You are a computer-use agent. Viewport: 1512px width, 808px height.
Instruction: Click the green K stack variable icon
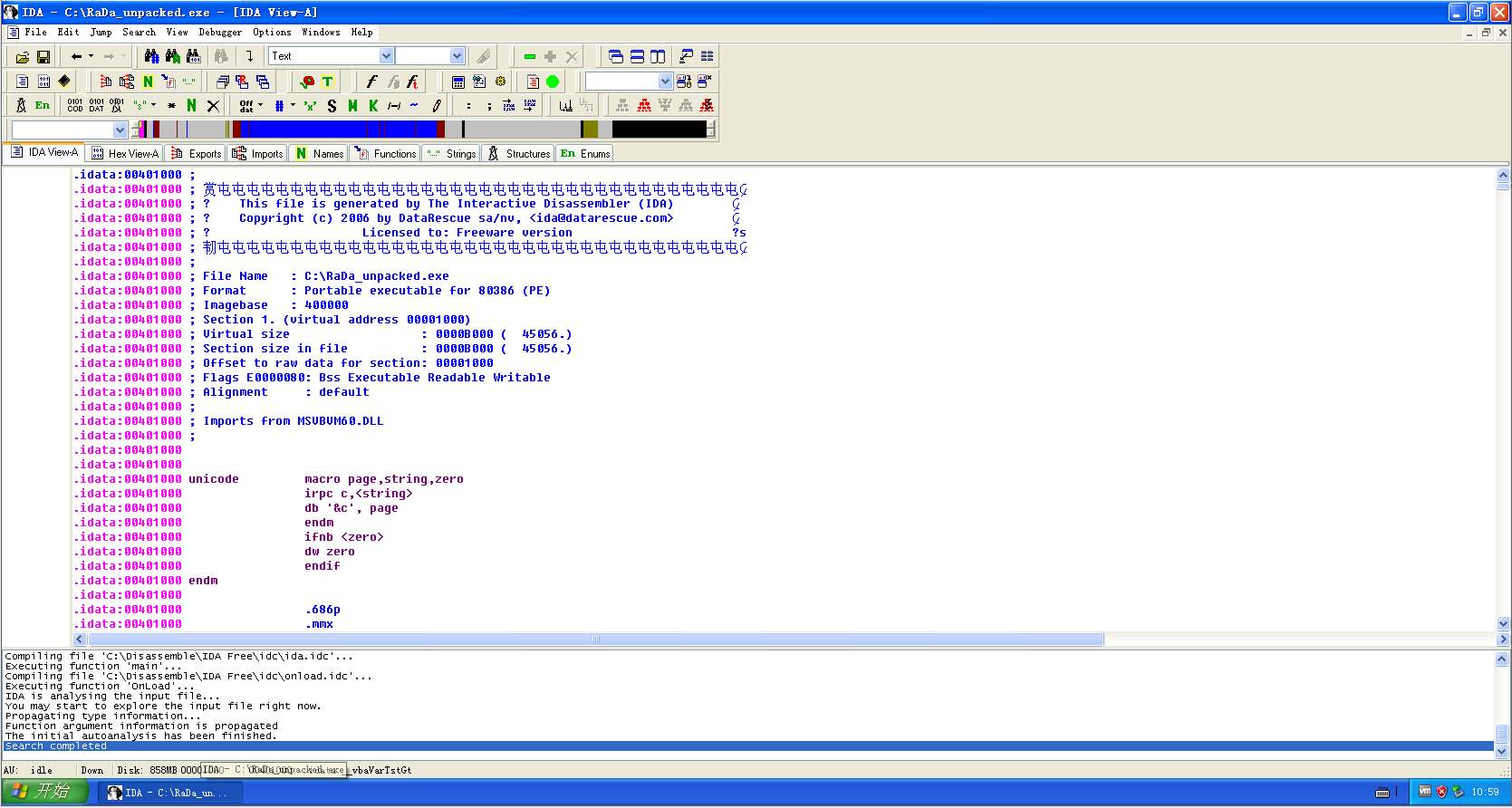(x=373, y=106)
